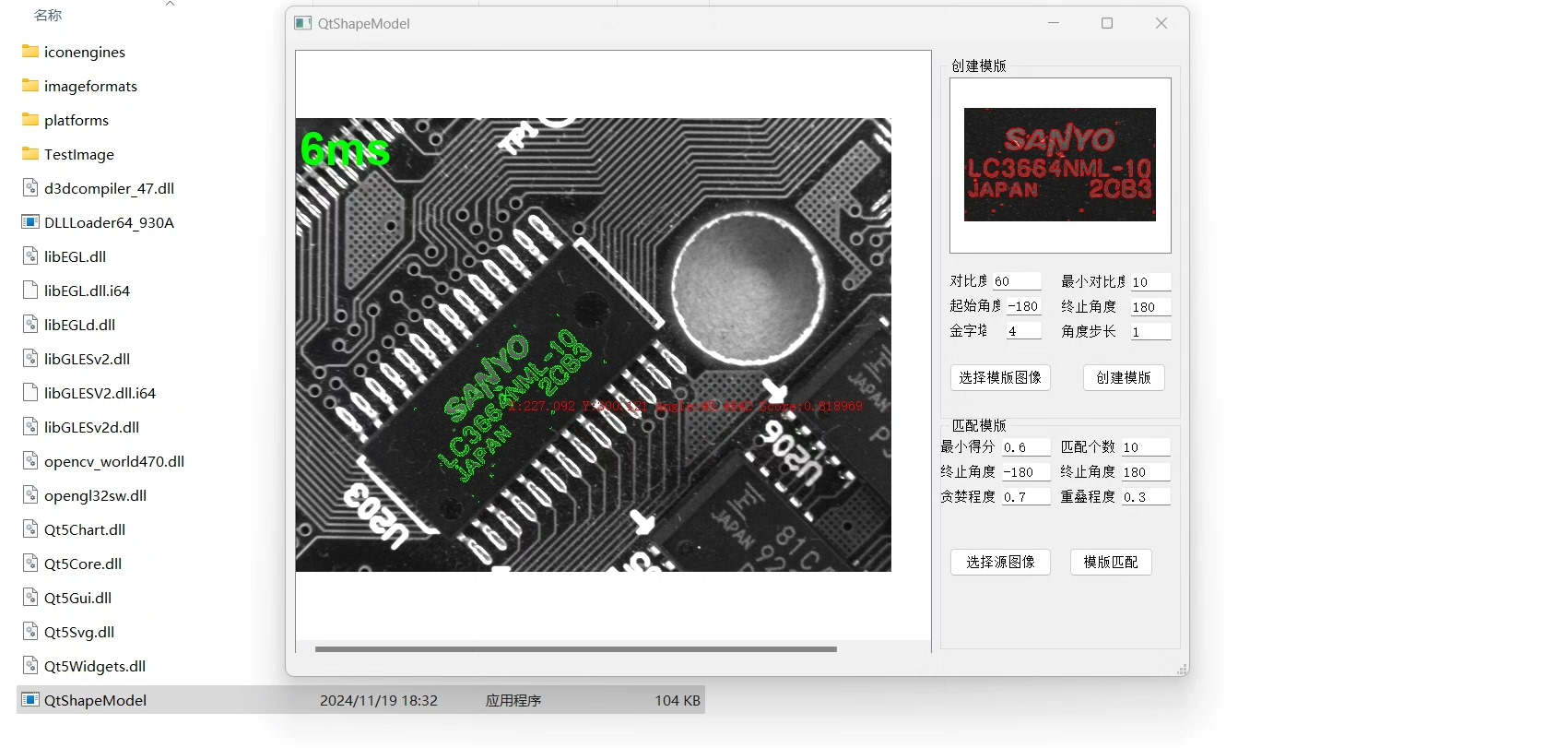Select the platforms folder icon
This screenshot has height=748, width=1568.
30,120
